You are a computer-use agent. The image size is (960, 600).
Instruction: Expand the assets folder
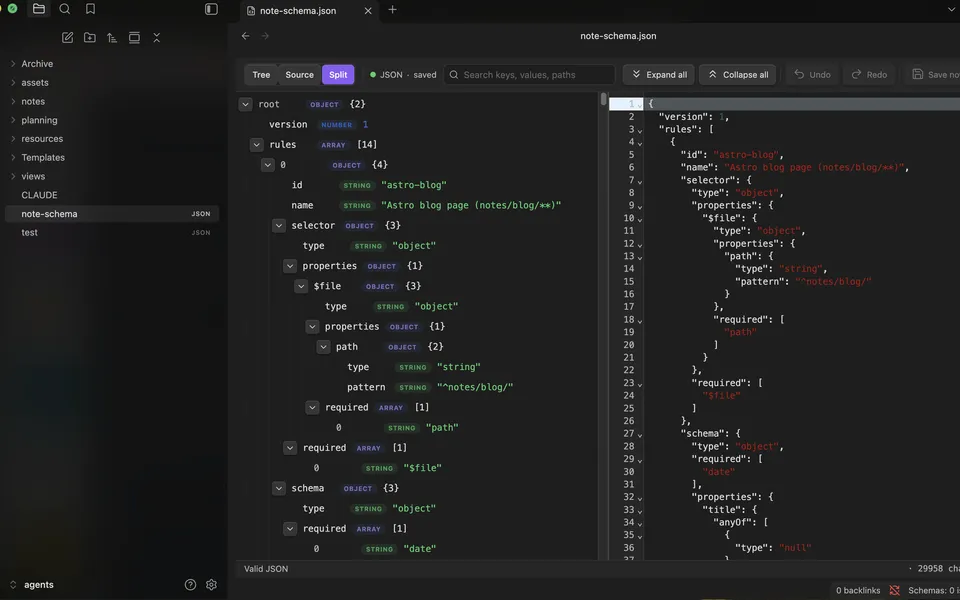point(112,83)
